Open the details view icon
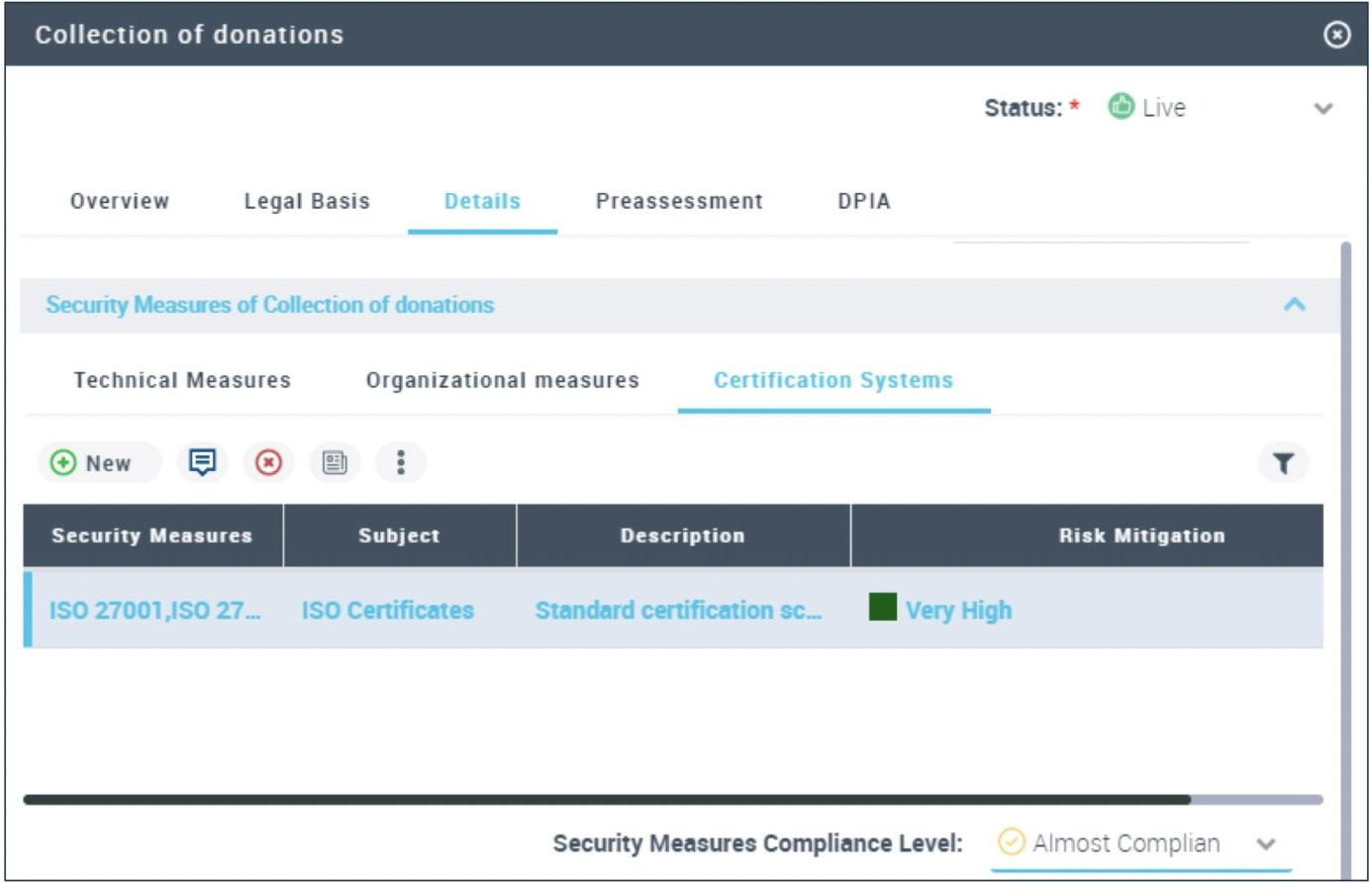Viewport: 1372px width, 883px height. pyautogui.click(x=335, y=462)
